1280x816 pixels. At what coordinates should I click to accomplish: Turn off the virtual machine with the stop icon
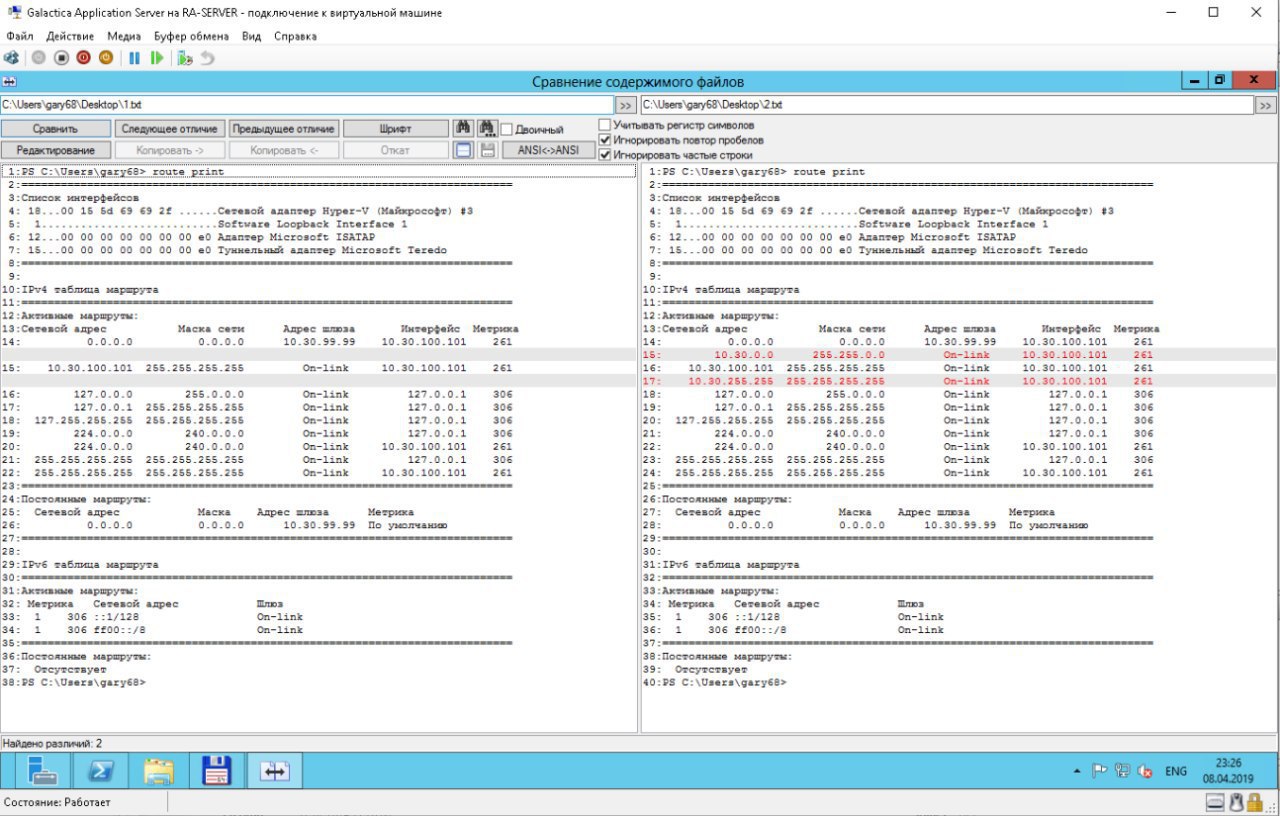point(61,58)
